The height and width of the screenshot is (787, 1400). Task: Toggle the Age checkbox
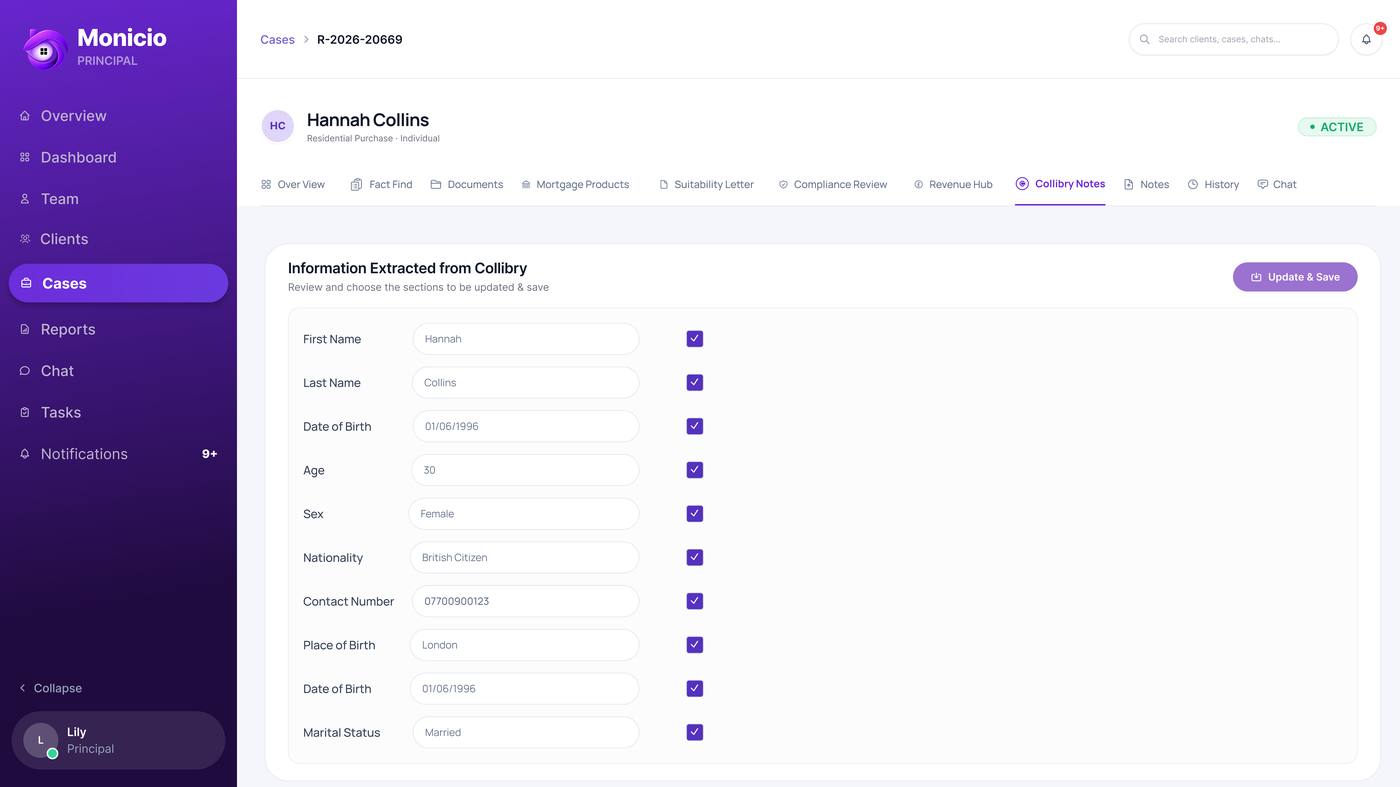(x=695, y=470)
